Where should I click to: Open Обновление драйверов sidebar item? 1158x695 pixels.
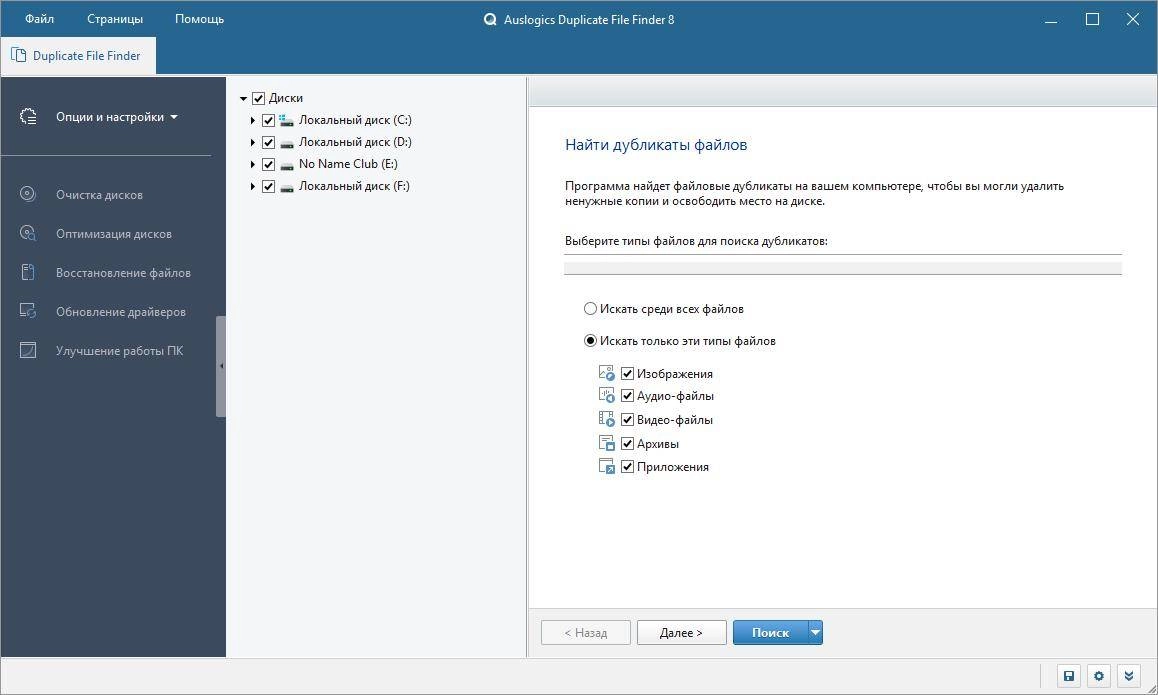(x=121, y=312)
